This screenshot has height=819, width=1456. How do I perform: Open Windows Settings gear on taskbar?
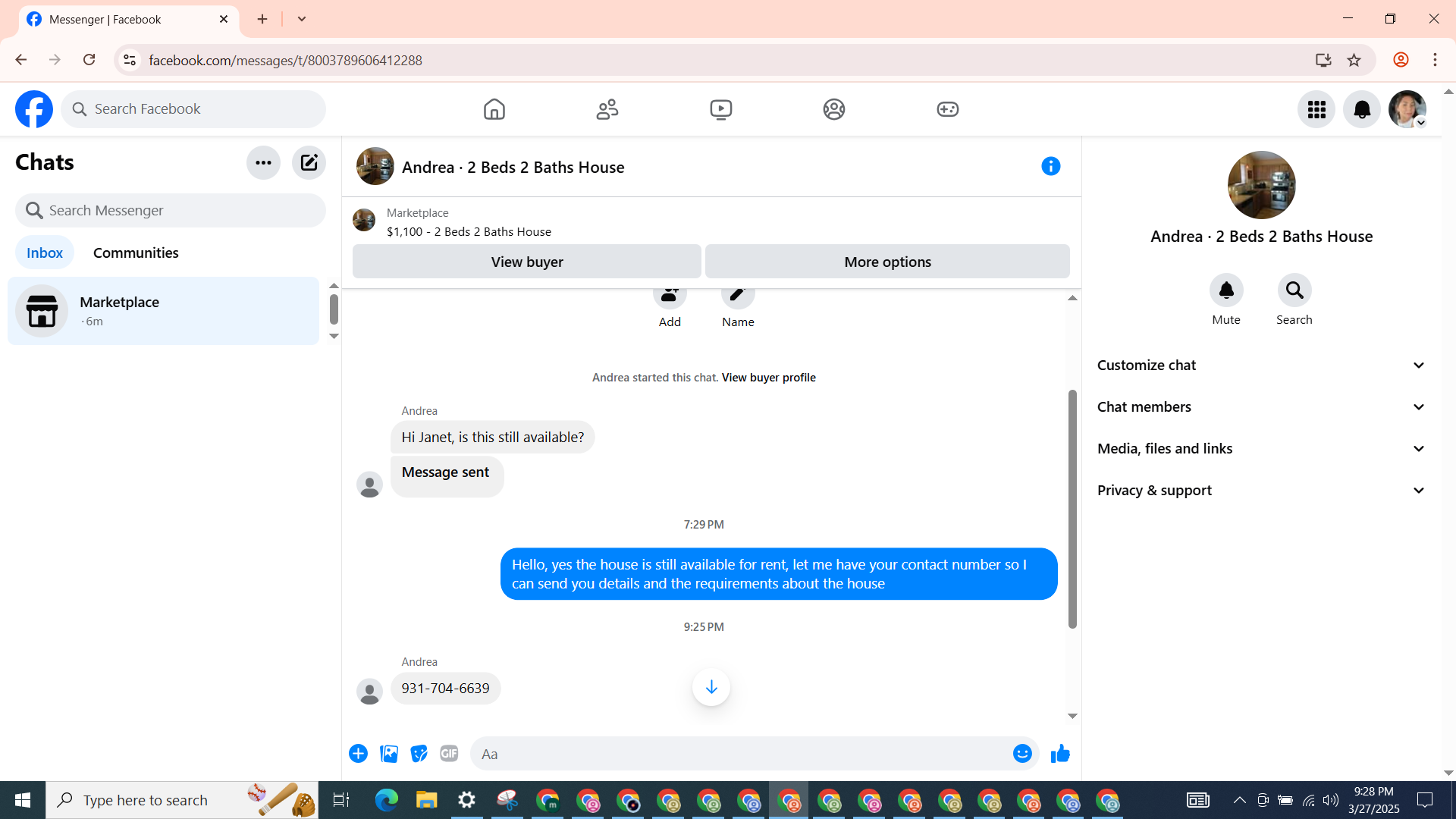(467, 800)
